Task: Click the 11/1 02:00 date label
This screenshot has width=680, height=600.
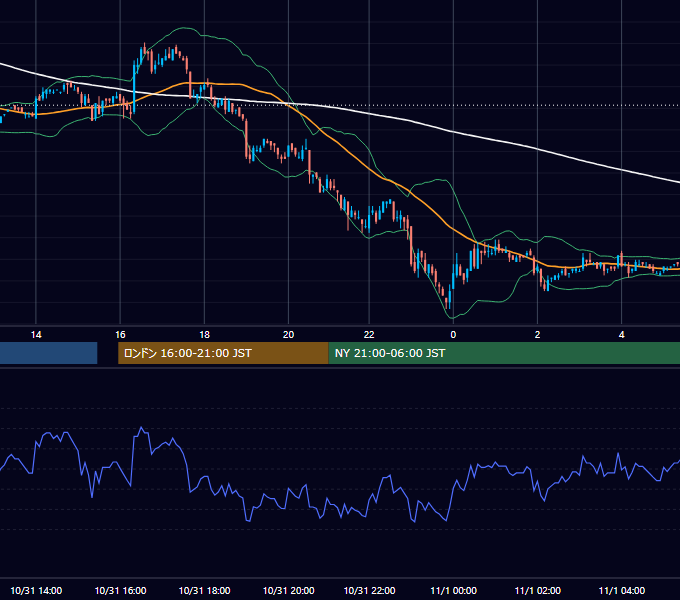Action: click(x=537, y=590)
